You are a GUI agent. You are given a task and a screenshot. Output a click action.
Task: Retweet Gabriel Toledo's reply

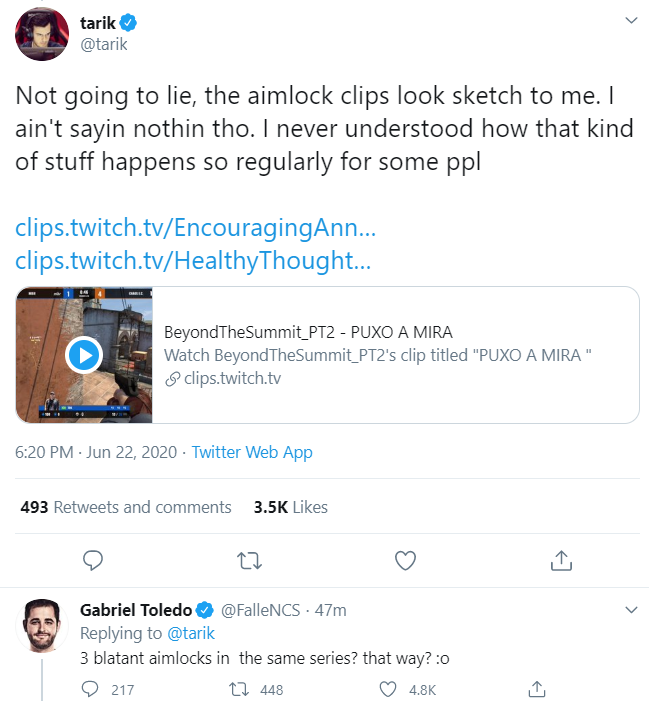click(x=240, y=689)
